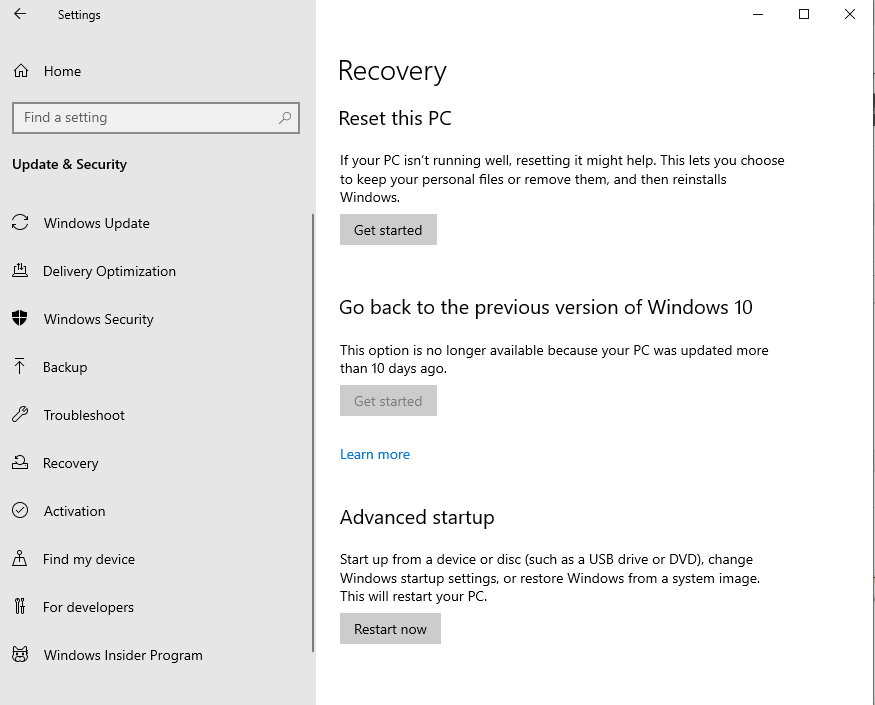Click the search magnifier icon

[x=285, y=117]
